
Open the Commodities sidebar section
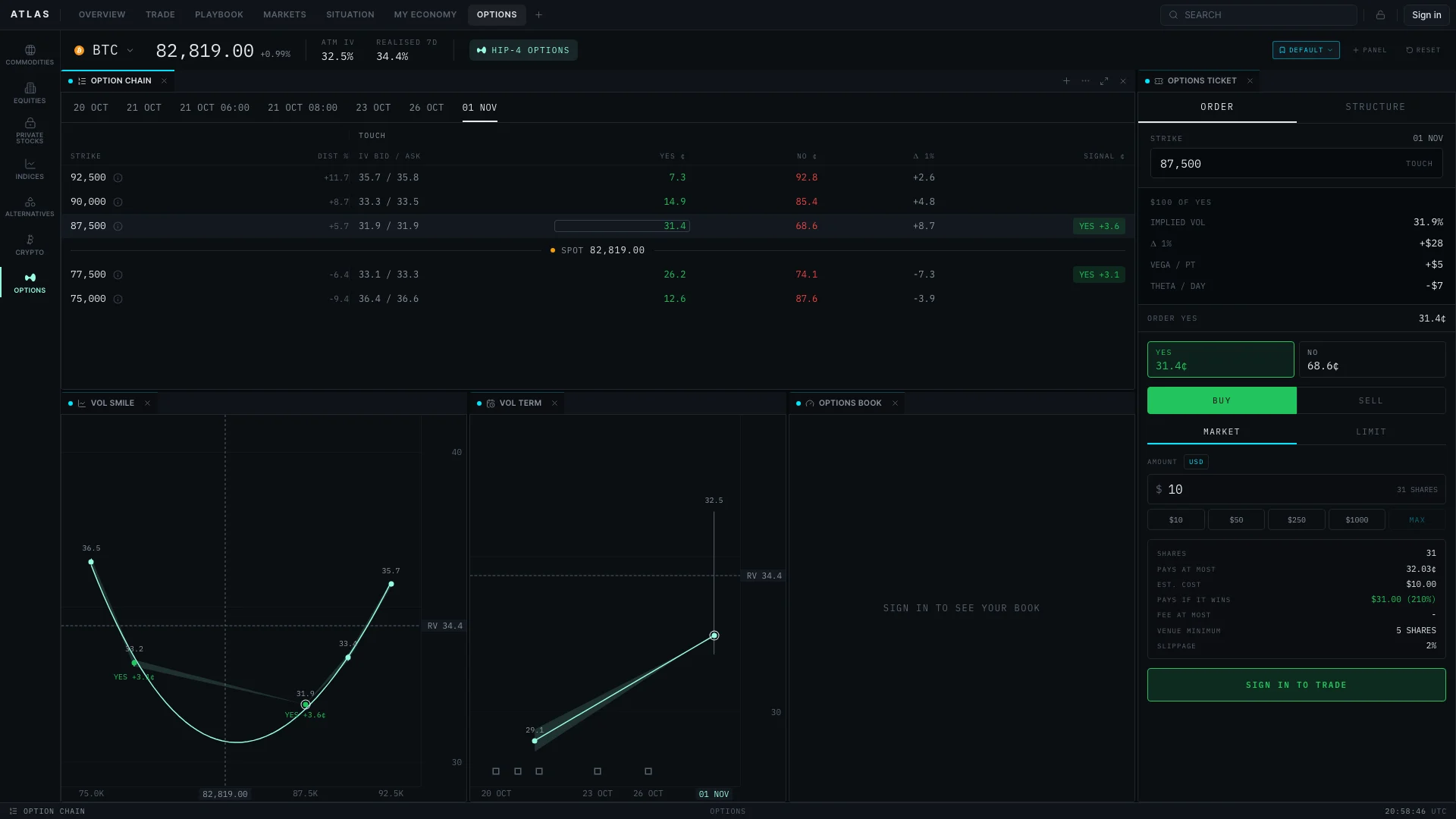pos(30,55)
